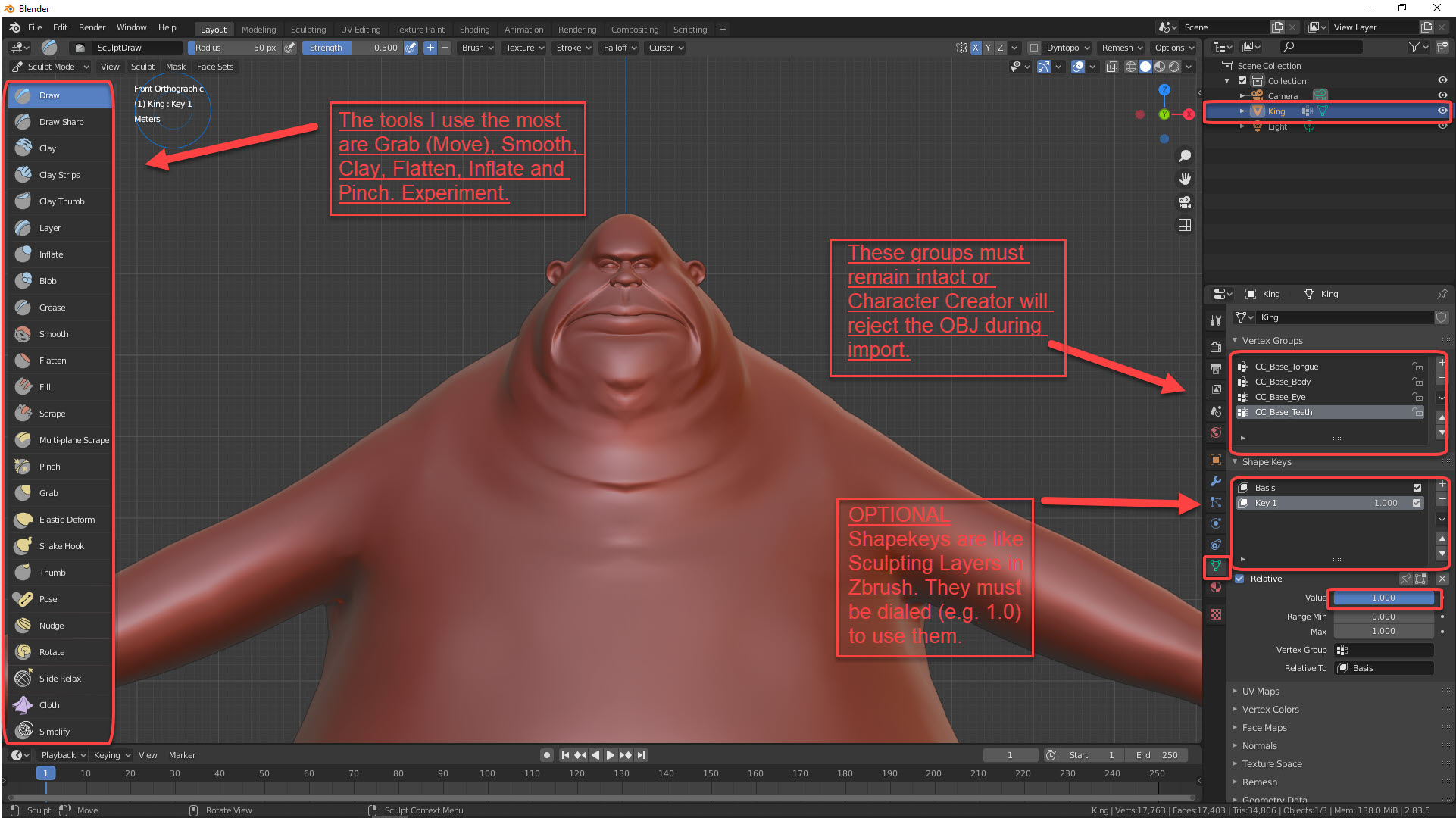Select the Draw Sharp brush tool

point(61,122)
